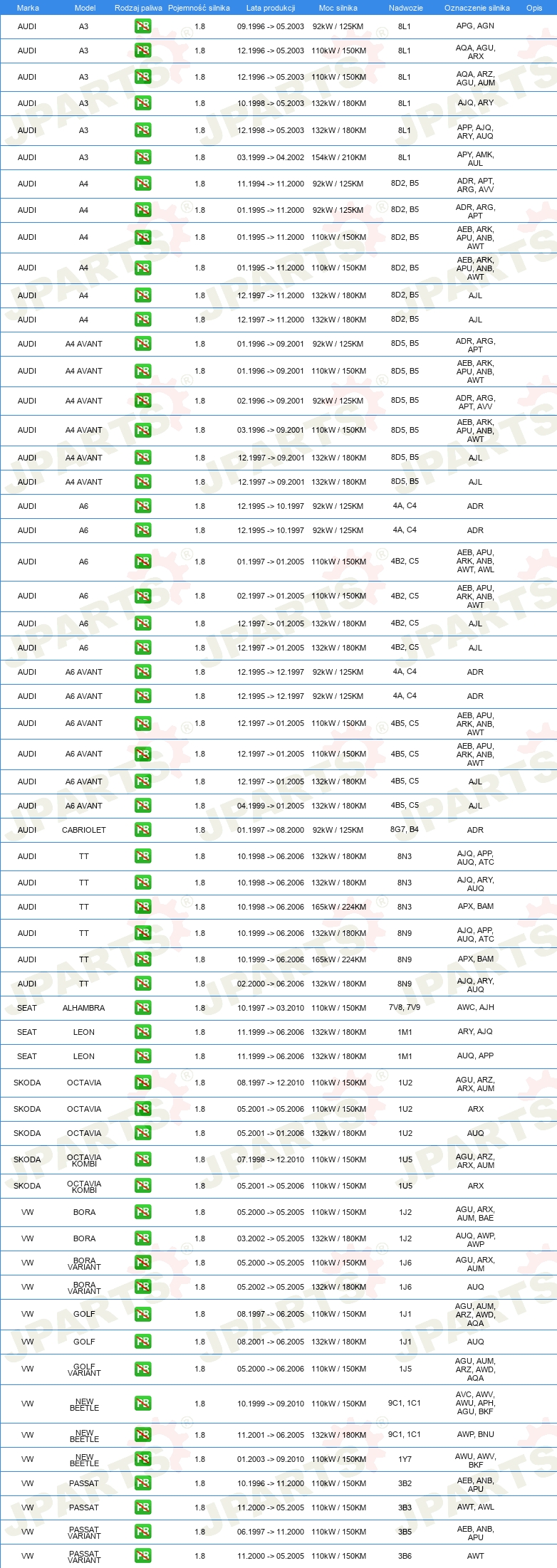Click production years '11.1994 -> 11.2000'
This screenshot has height=1568, width=557.
pos(271,184)
